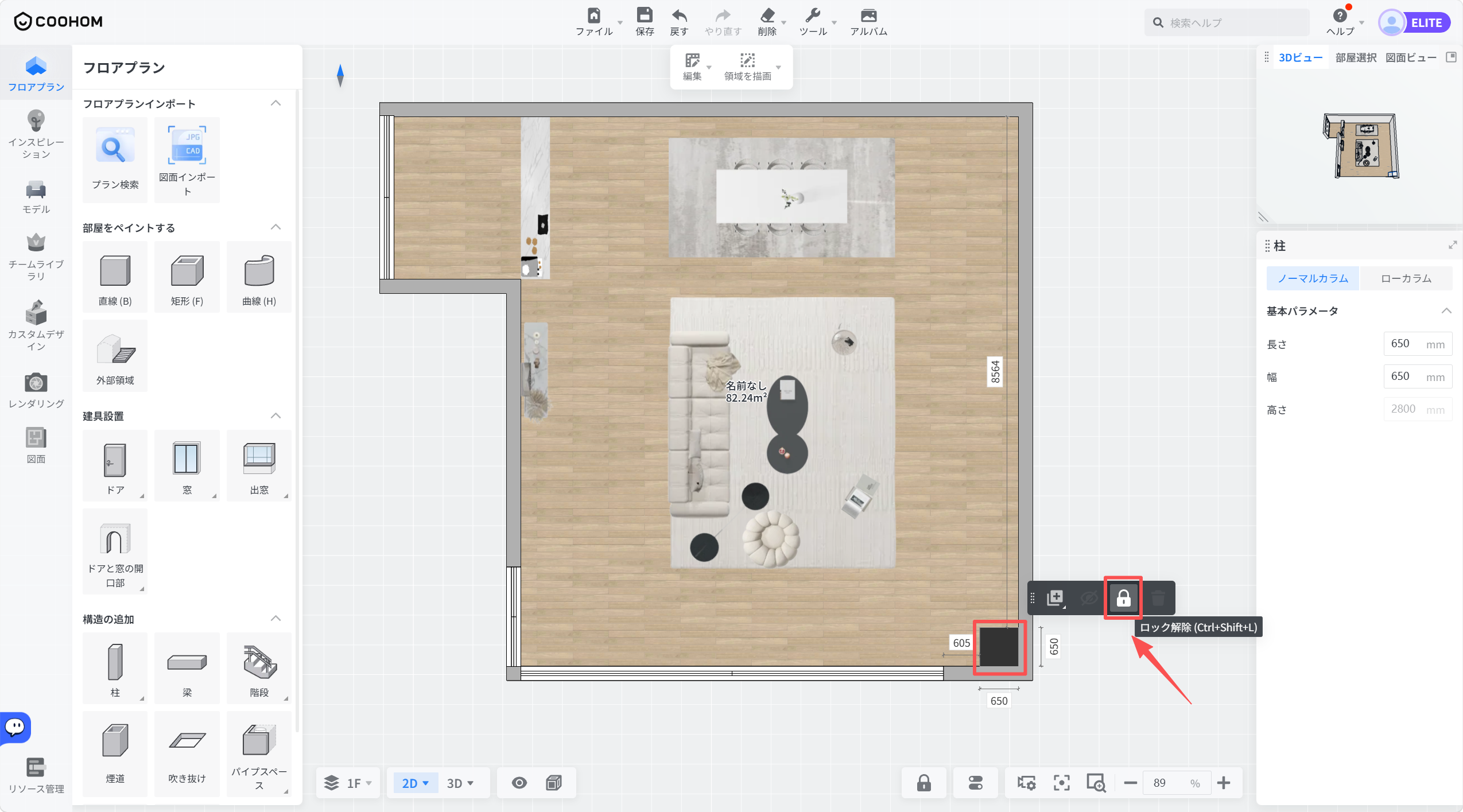Screen dimensions: 1463x812
Task: Open チームライブラリ in sidebar
Action: point(36,257)
